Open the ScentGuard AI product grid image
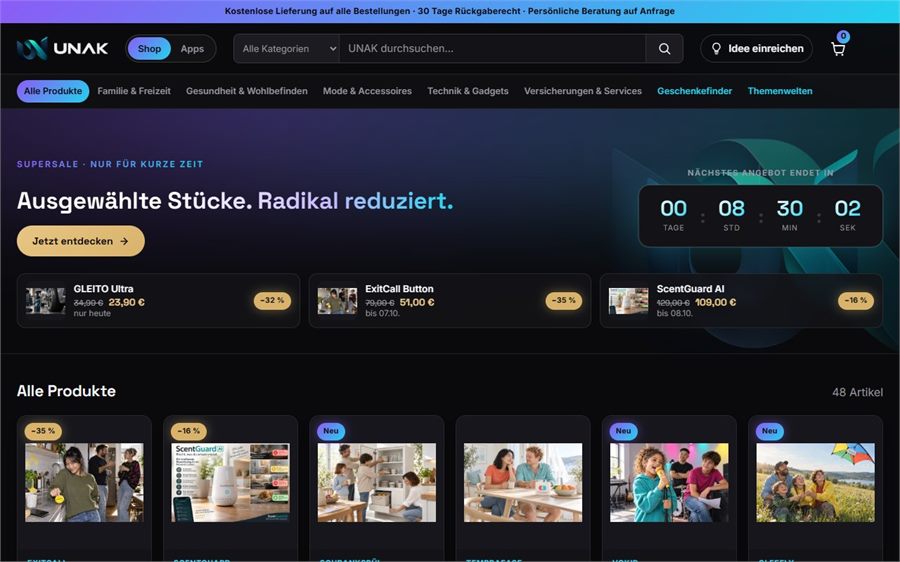 point(230,482)
